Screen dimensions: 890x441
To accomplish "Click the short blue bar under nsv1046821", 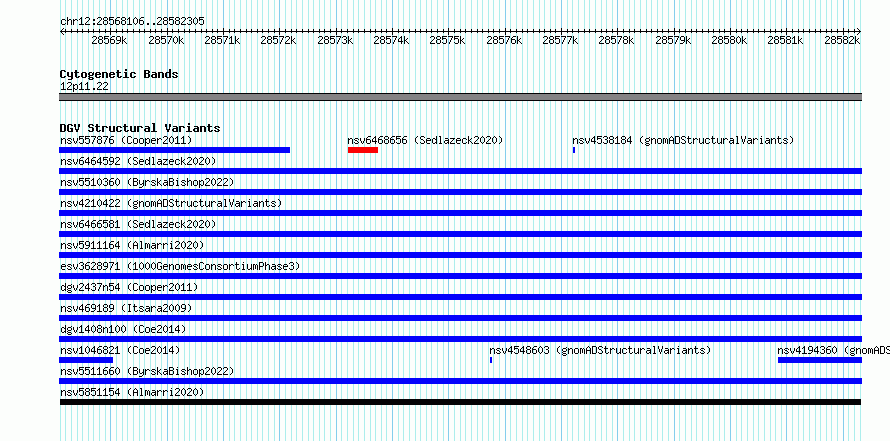I will click(x=86, y=360).
